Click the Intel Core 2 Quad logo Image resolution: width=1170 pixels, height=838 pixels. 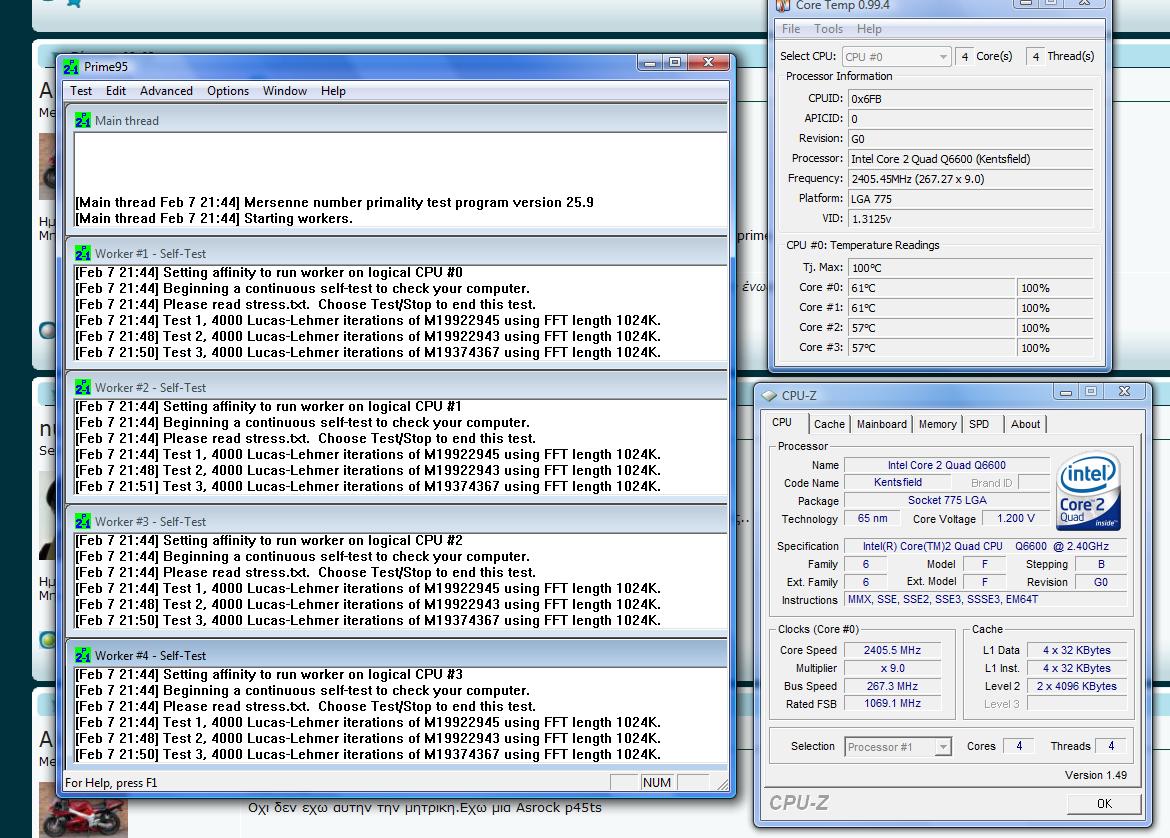(x=1089, y=491)
